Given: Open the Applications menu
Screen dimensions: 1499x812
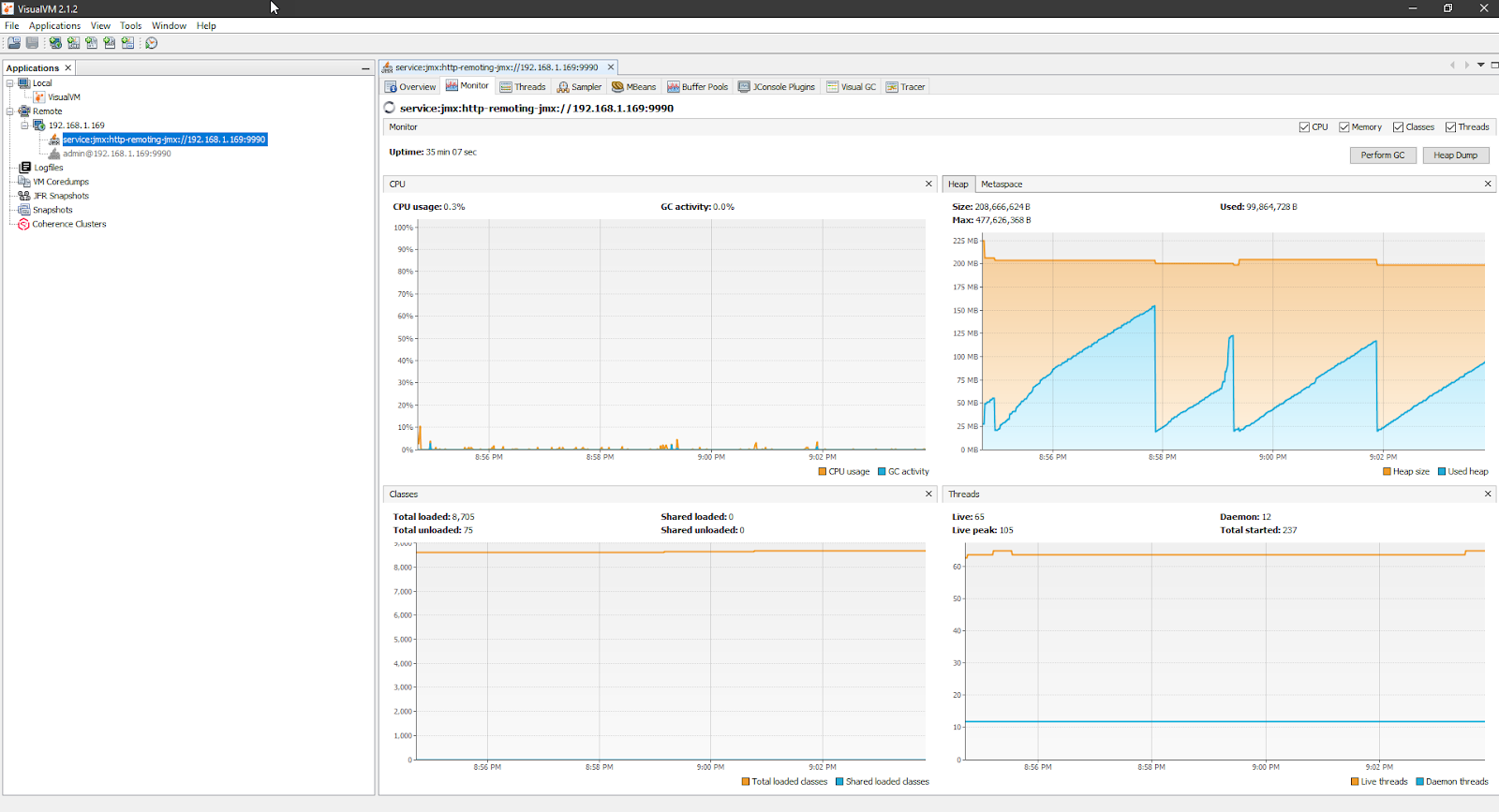Looking at the screenshot, I should (54, 25).
